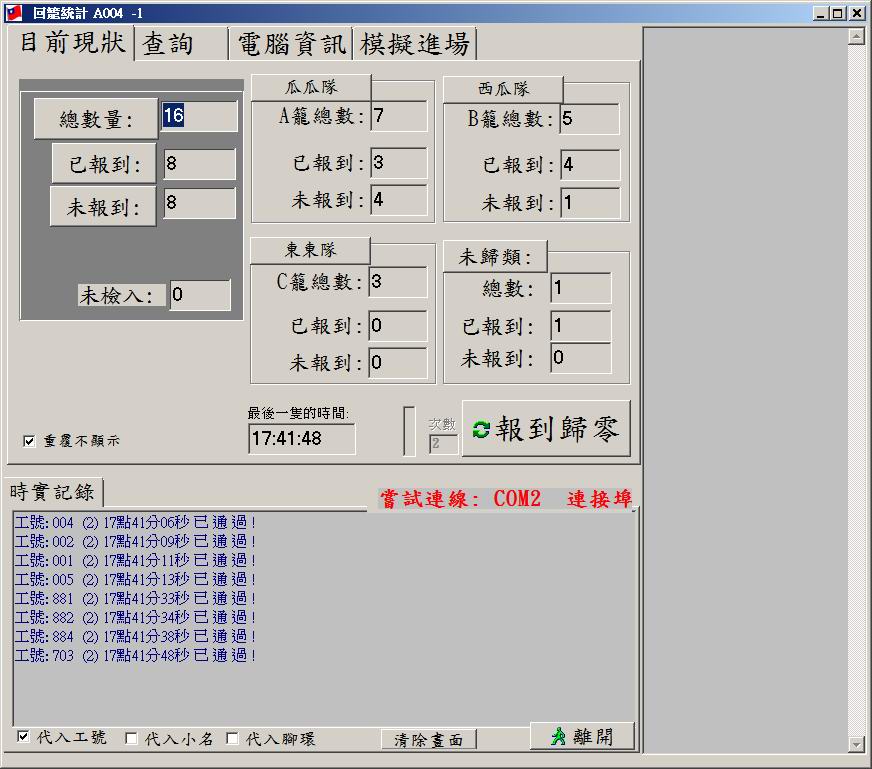Image resolution: width=872 pixels, height=769 pixels.
Task: Click the 未報到 button in gray panel
Action: (x=103, y=207)
